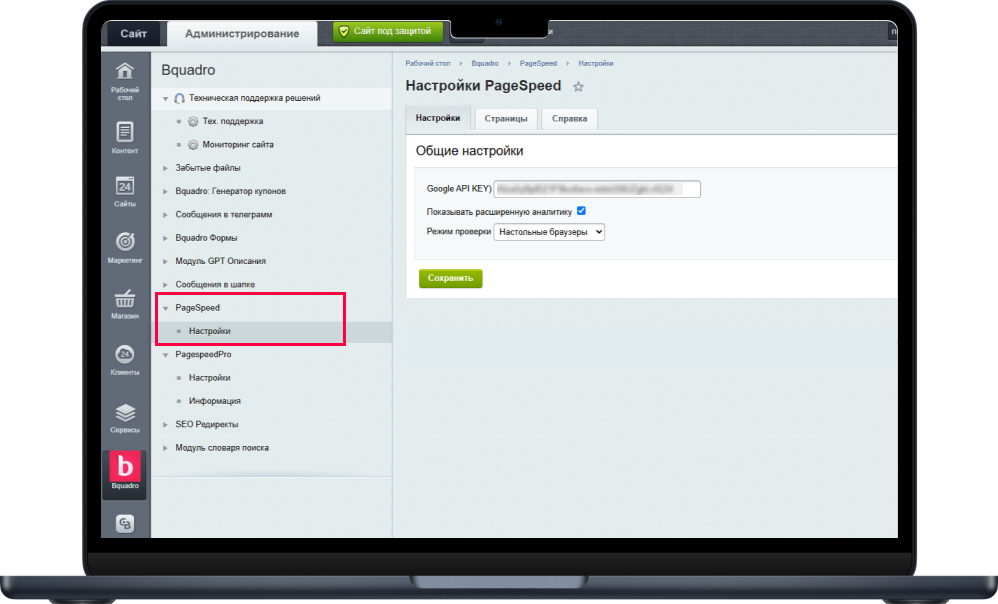Open Информация under PagespeedPro

point(214,401)
